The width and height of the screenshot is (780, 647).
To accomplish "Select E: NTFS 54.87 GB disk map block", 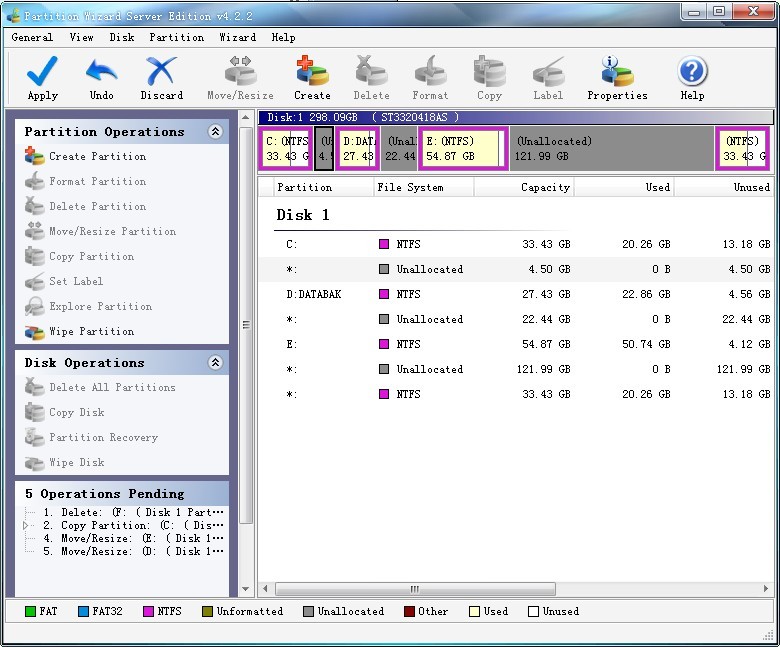I will coord(463,148).
